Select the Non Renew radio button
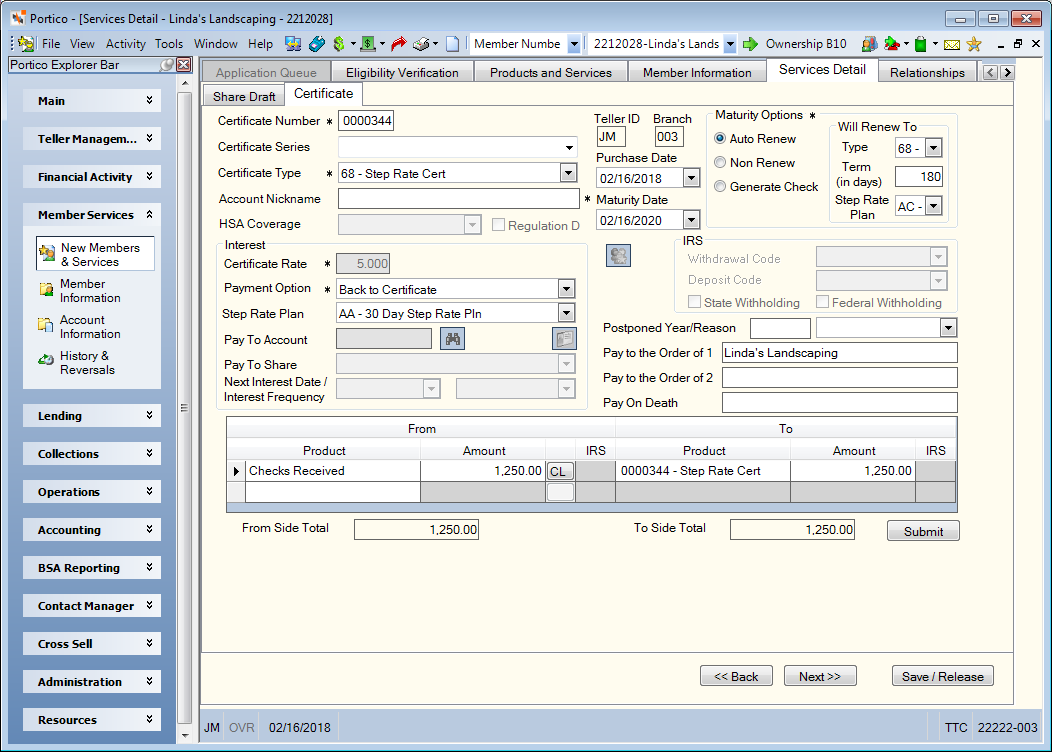This screenshot has width=1052, height=752. [720, 162]
